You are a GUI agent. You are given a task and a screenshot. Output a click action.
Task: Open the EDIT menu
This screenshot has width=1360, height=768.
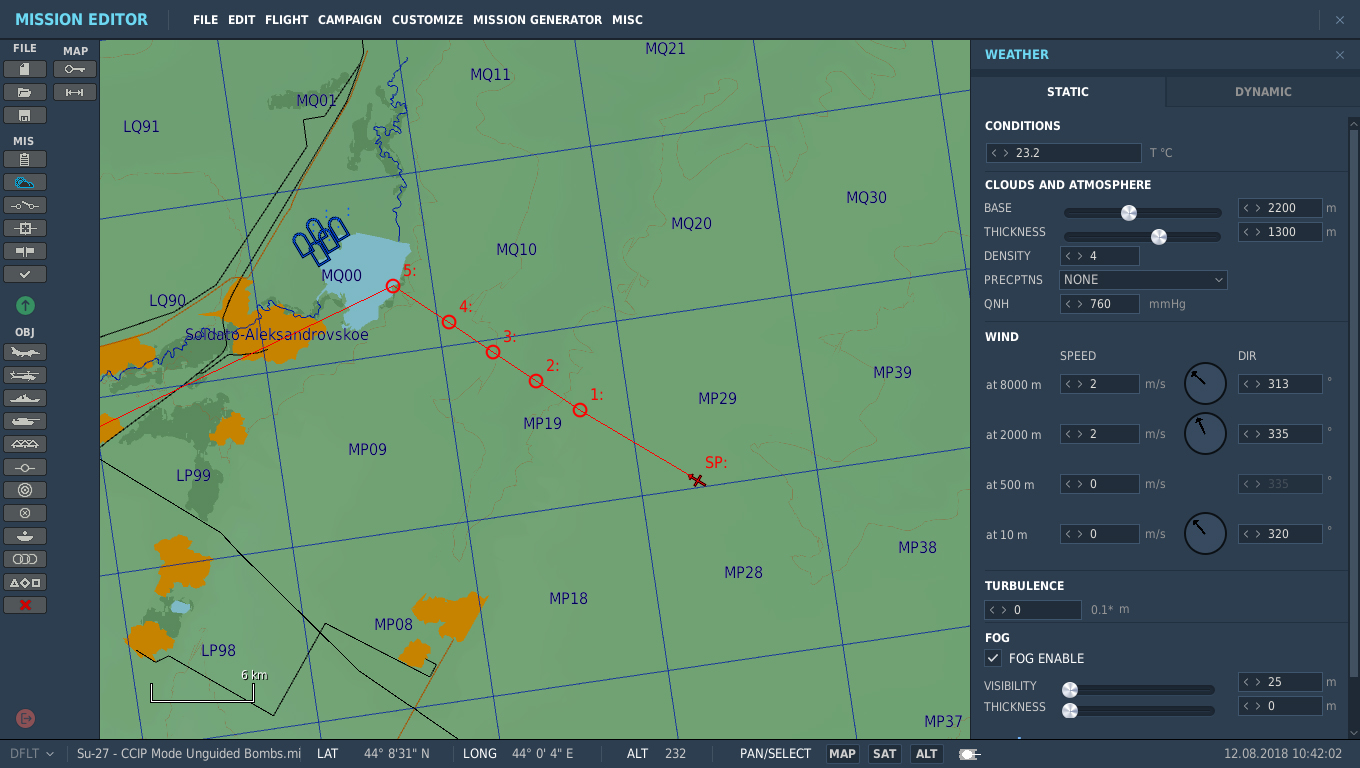(241, 20)
